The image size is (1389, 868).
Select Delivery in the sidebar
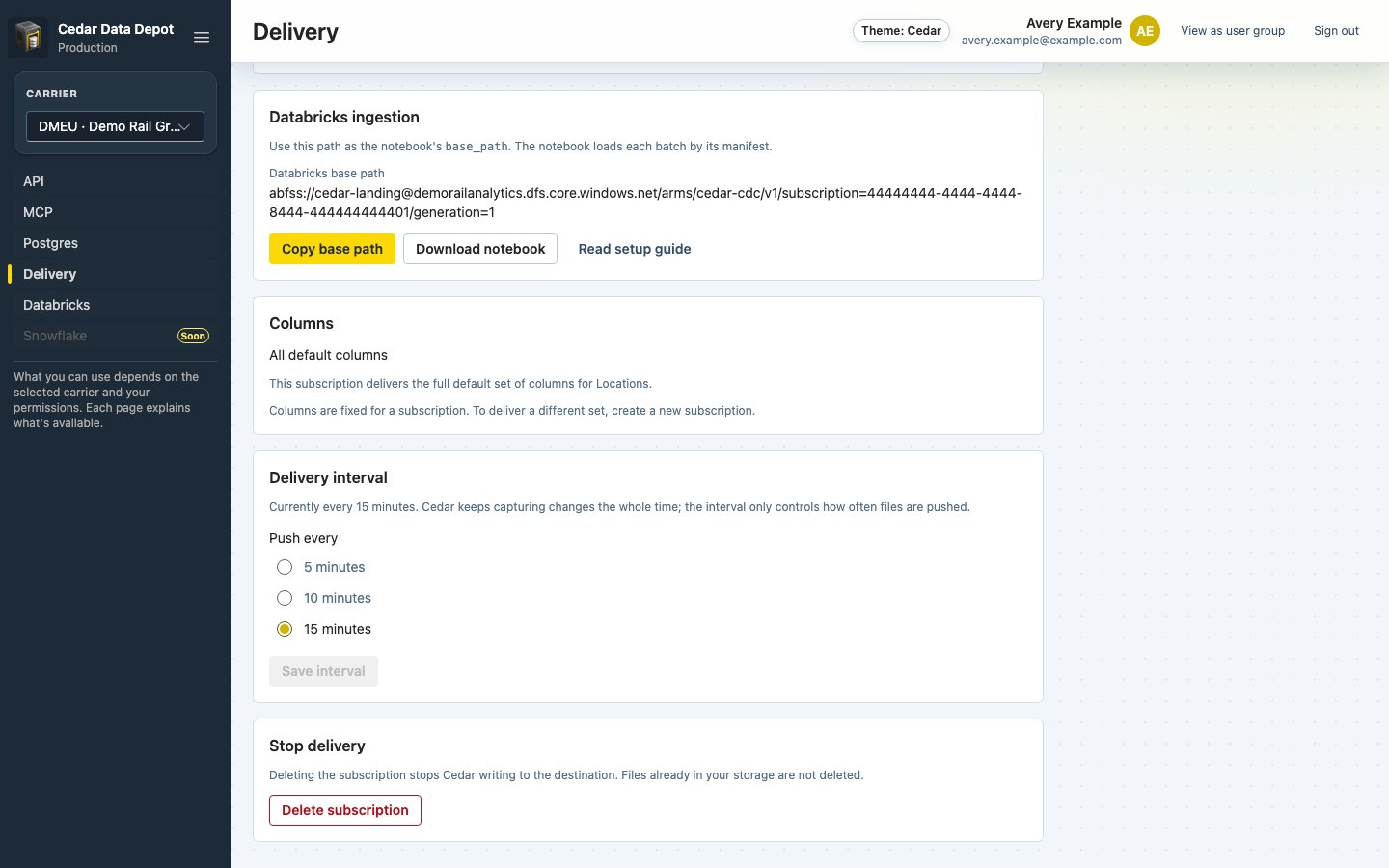[x=115, y=274]
